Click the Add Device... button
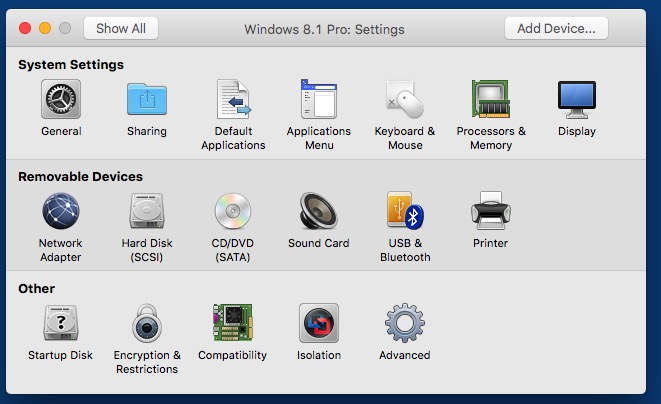The height and width of the screenshot is (404, 661). [556, 28]
